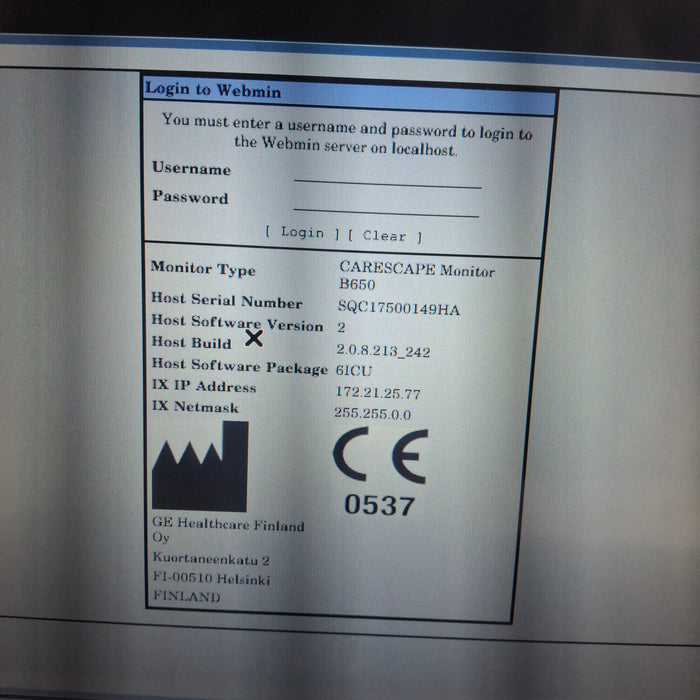Screen dimensions: 700x700
Task: Click the Clear button
Action: pyautogui.click(x=384, y=236)
